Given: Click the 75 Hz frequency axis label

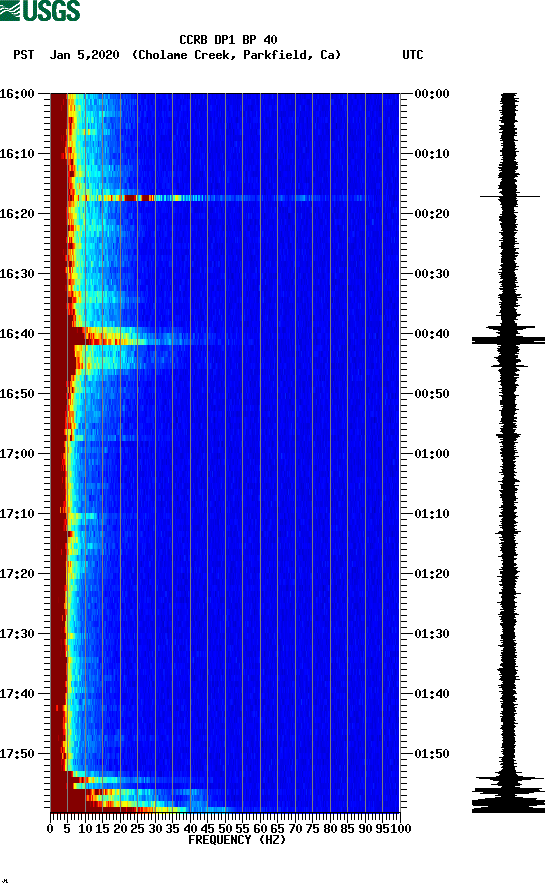Looking at the screenshot, I should pyautogui.click(x=312, y=829).
